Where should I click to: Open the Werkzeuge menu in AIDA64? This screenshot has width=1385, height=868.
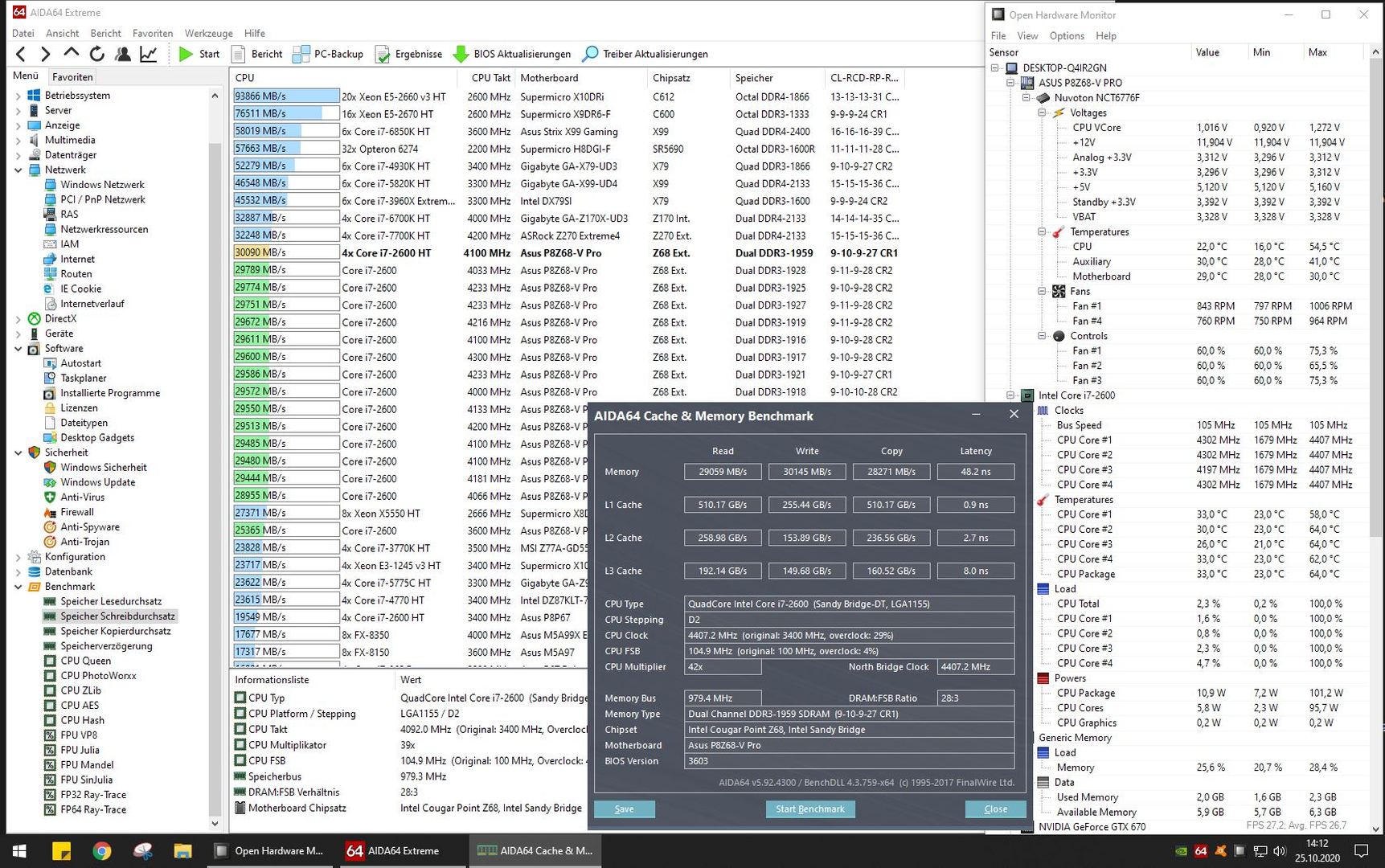pos(208,33)
